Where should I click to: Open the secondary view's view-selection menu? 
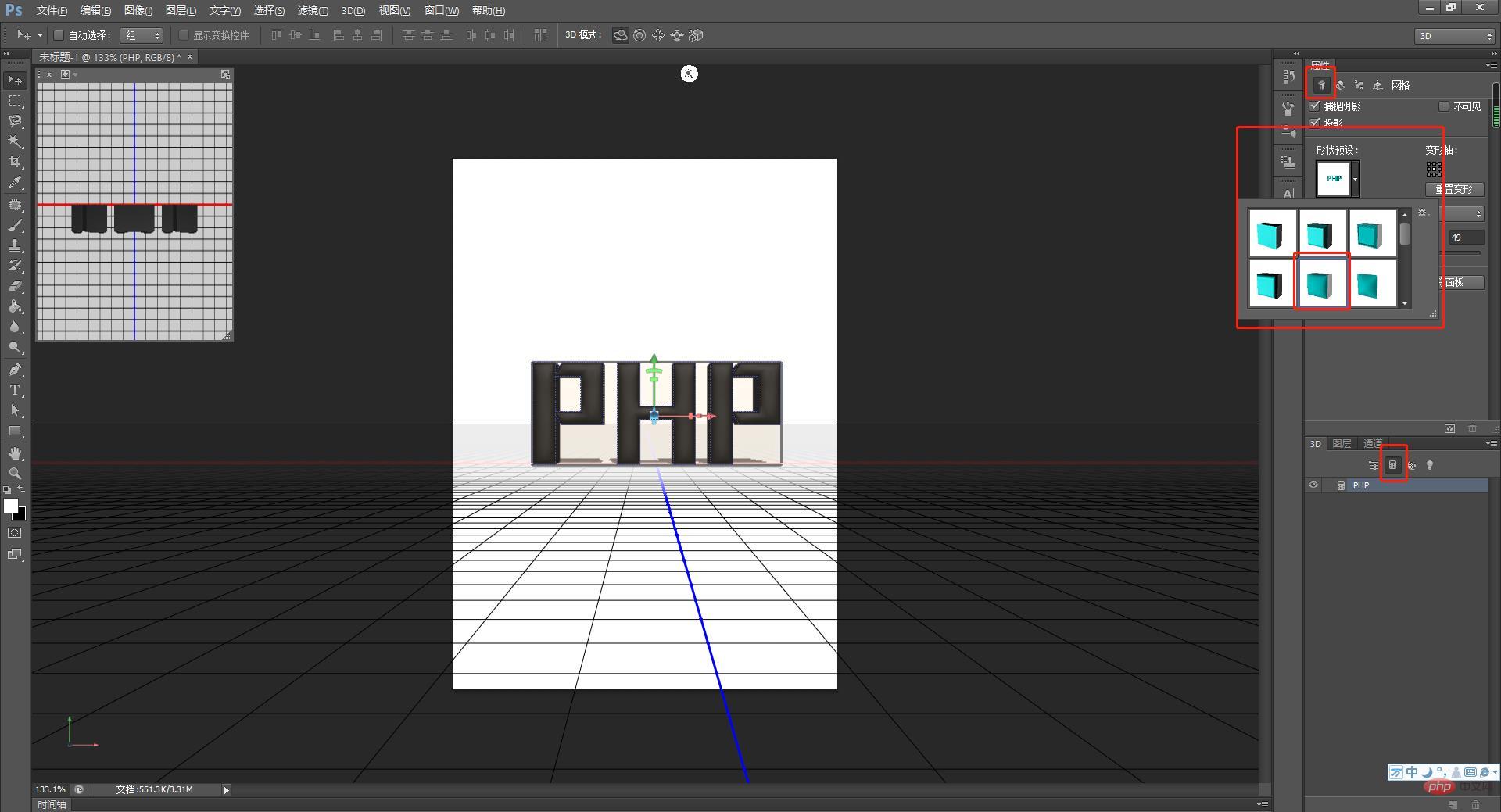point(68,74)
